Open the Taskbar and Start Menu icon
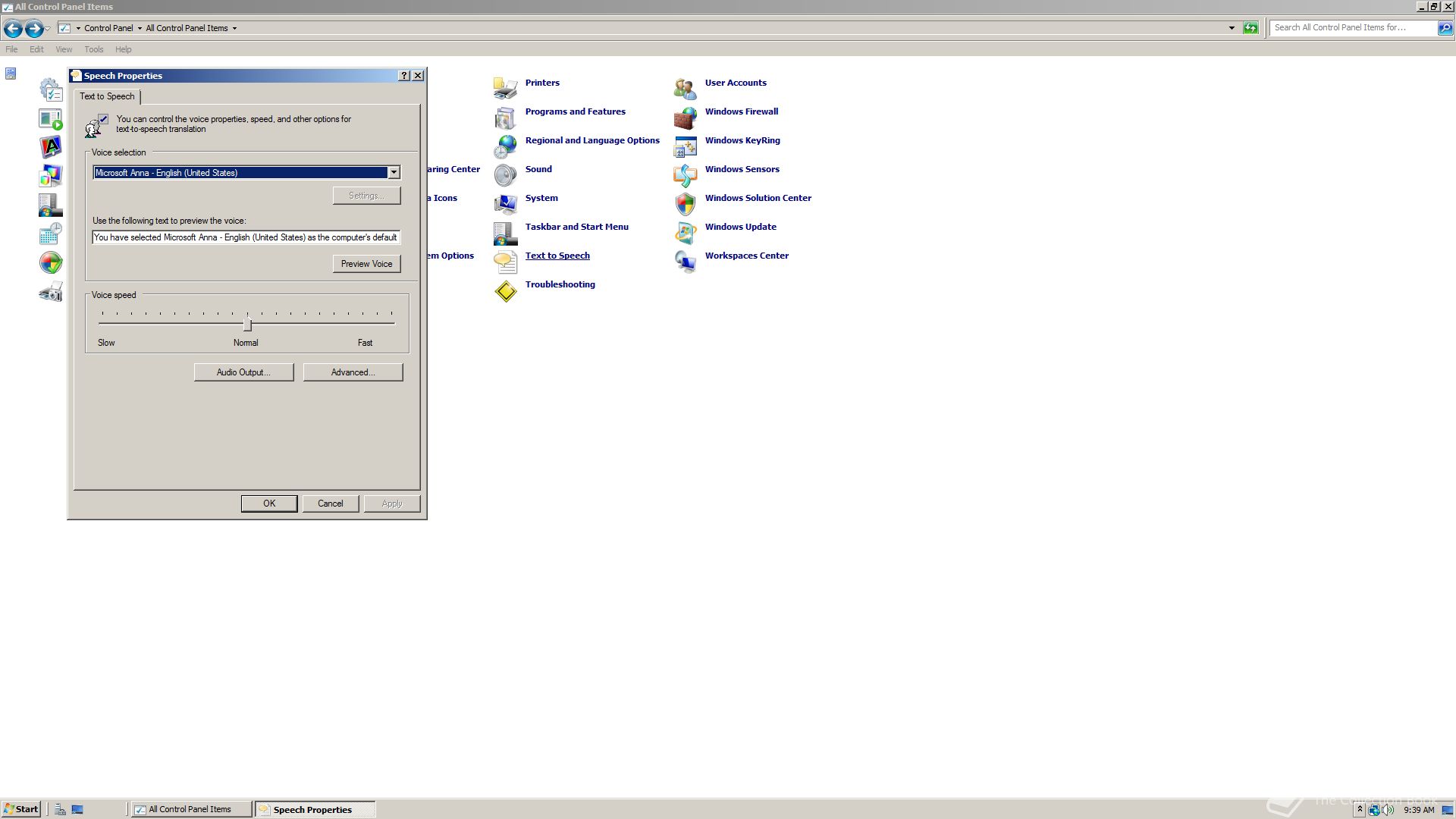 (x=505, y=232)
